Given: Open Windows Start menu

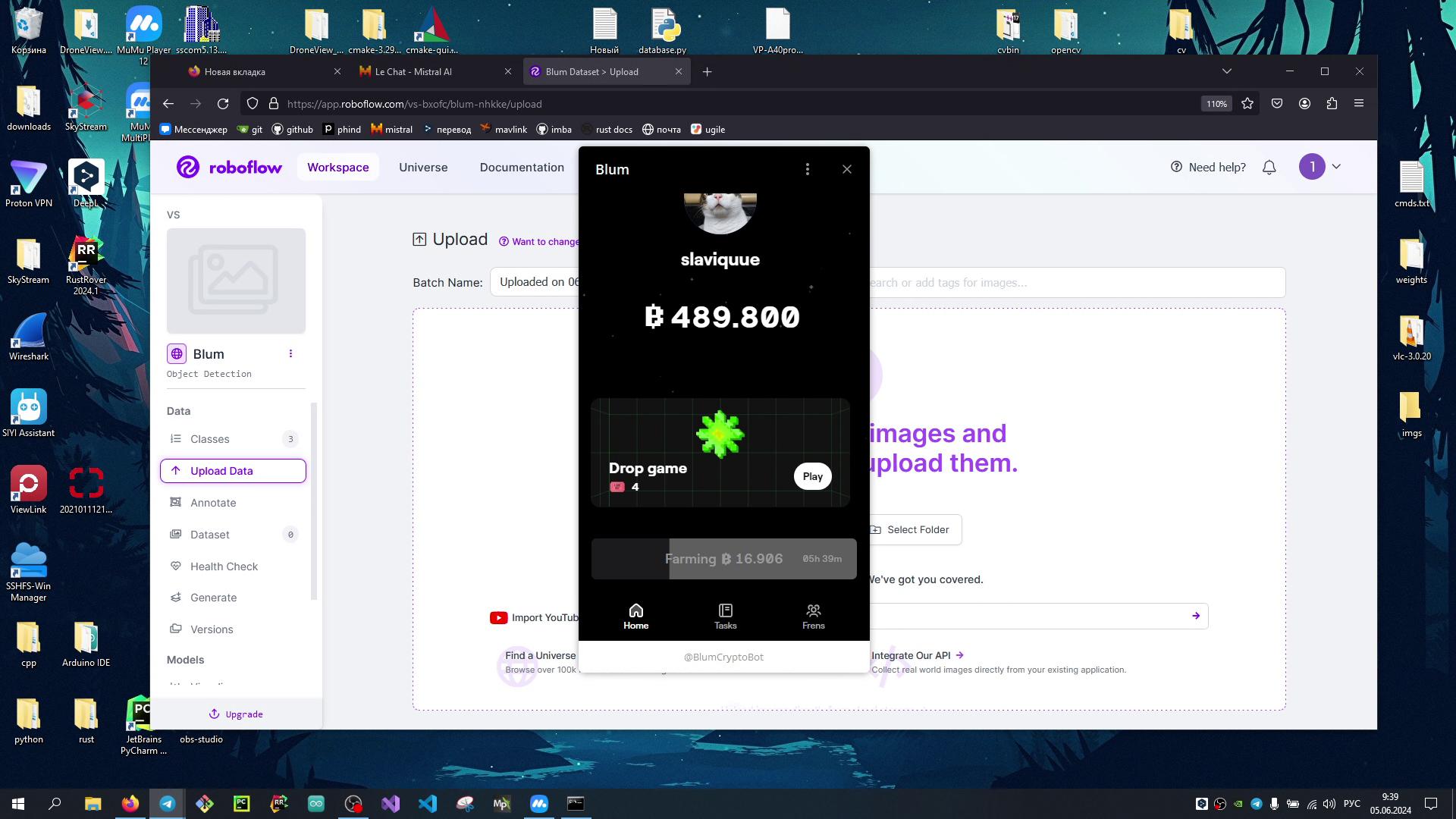Looking at the screenshot, I should (18, 804).
